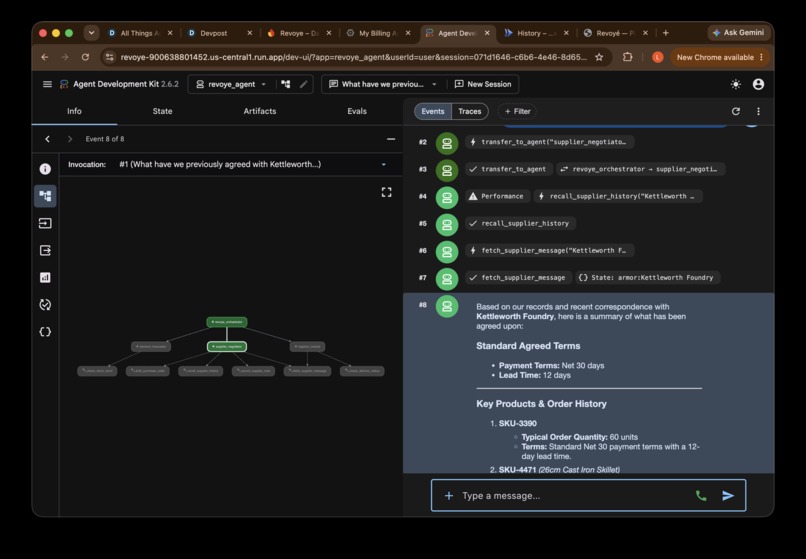Screen dimensions: 806x559
Task: Switch to the Info tab
Action: point(74,111)
